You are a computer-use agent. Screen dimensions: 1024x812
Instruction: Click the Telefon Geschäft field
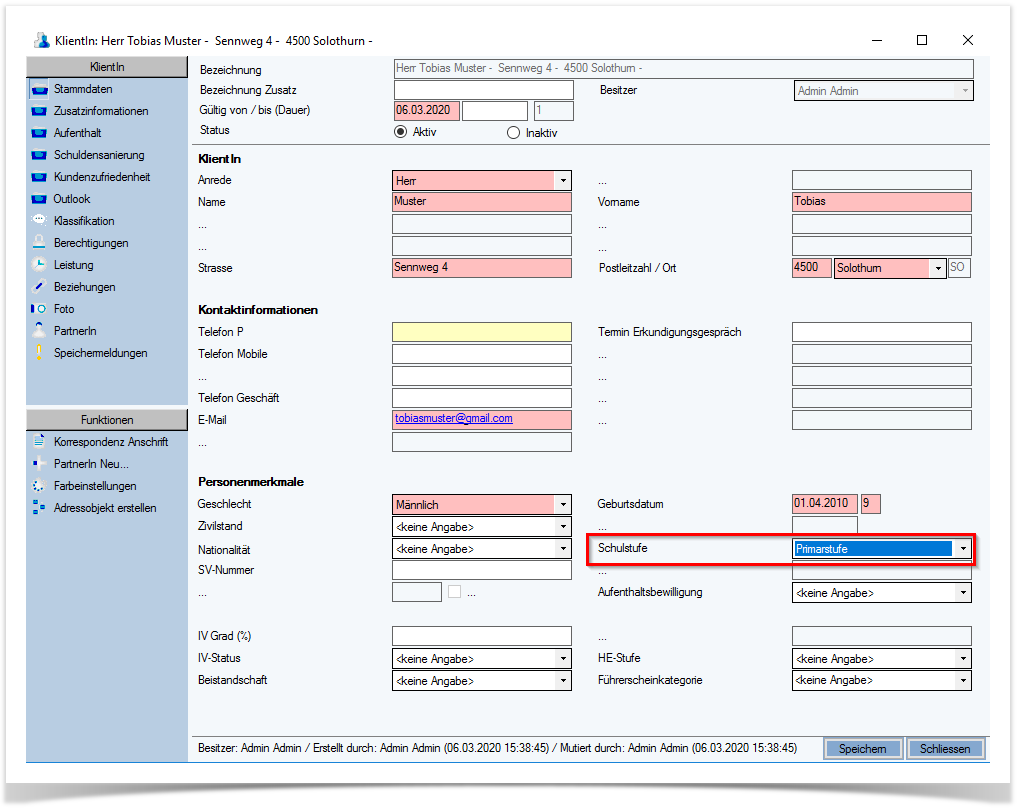click(481, 398)
